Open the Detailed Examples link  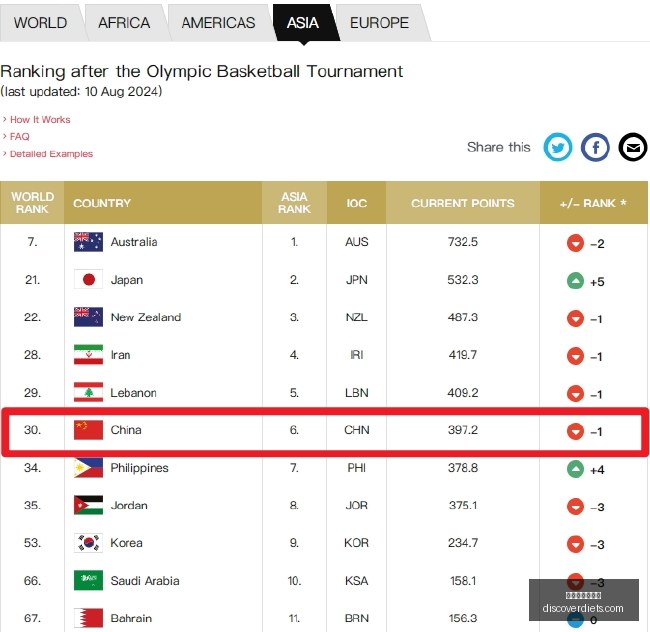[51, 154]
